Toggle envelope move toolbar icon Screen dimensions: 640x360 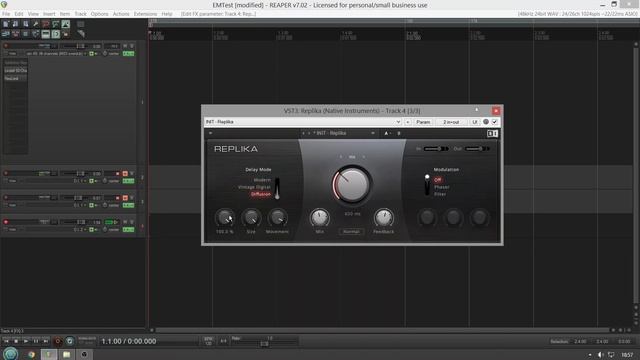tap(36, 34)
